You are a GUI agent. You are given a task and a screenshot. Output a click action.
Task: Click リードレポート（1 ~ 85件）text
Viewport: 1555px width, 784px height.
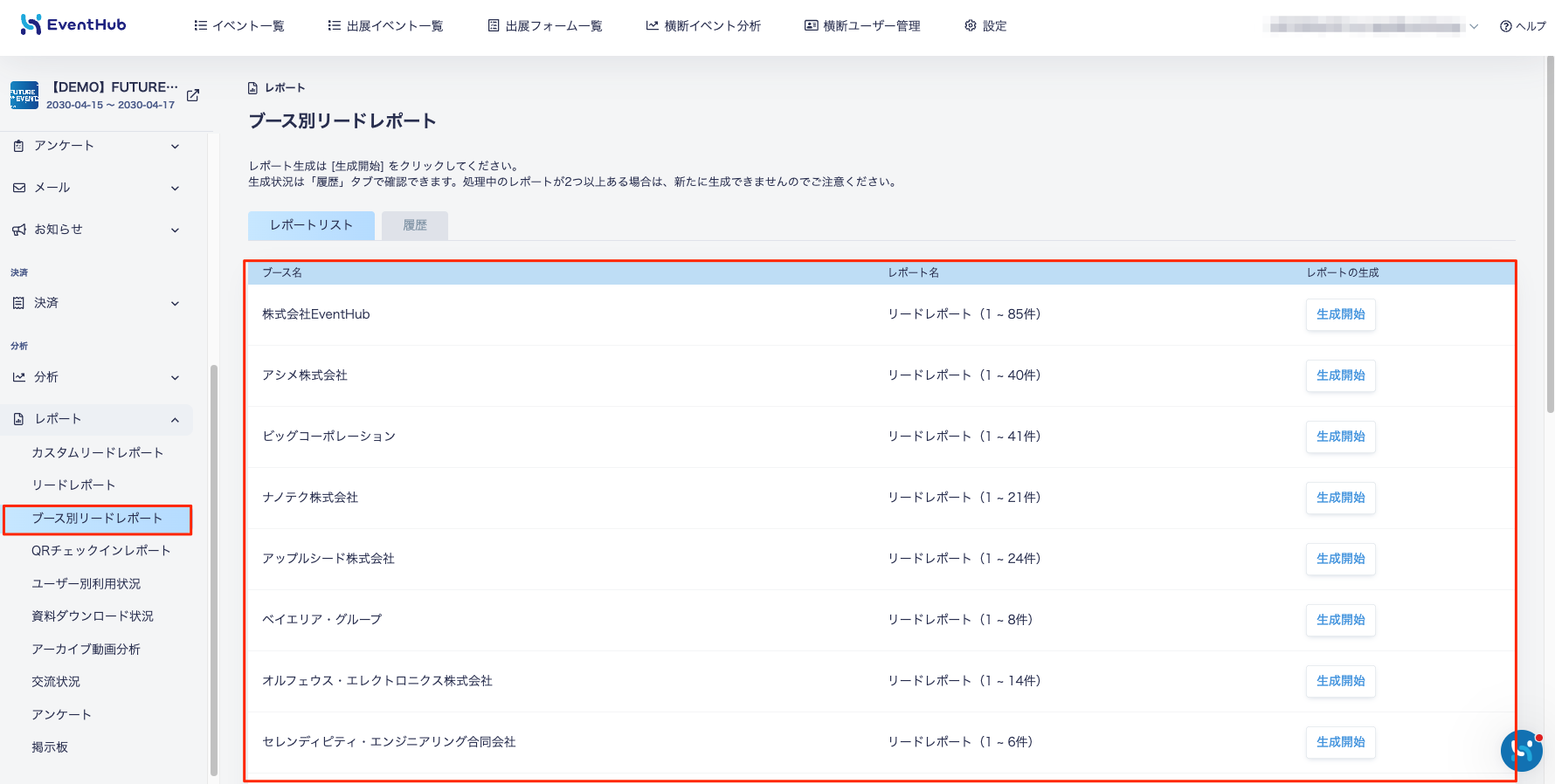tap(964, 314)
